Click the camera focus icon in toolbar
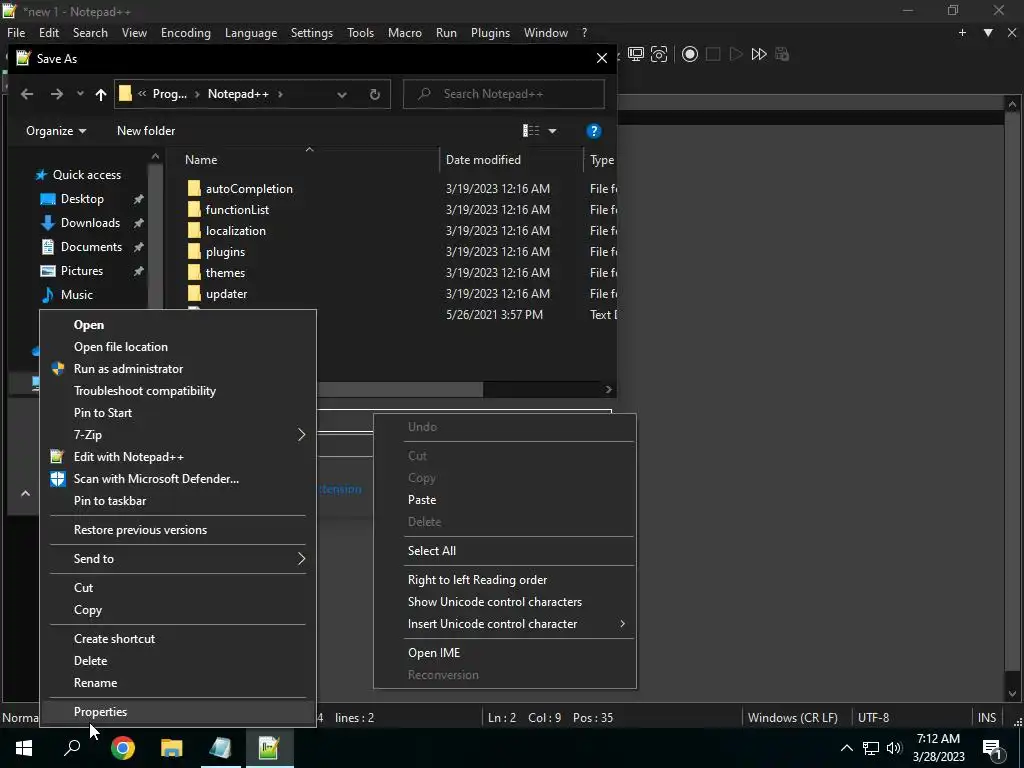 [659, 54]
